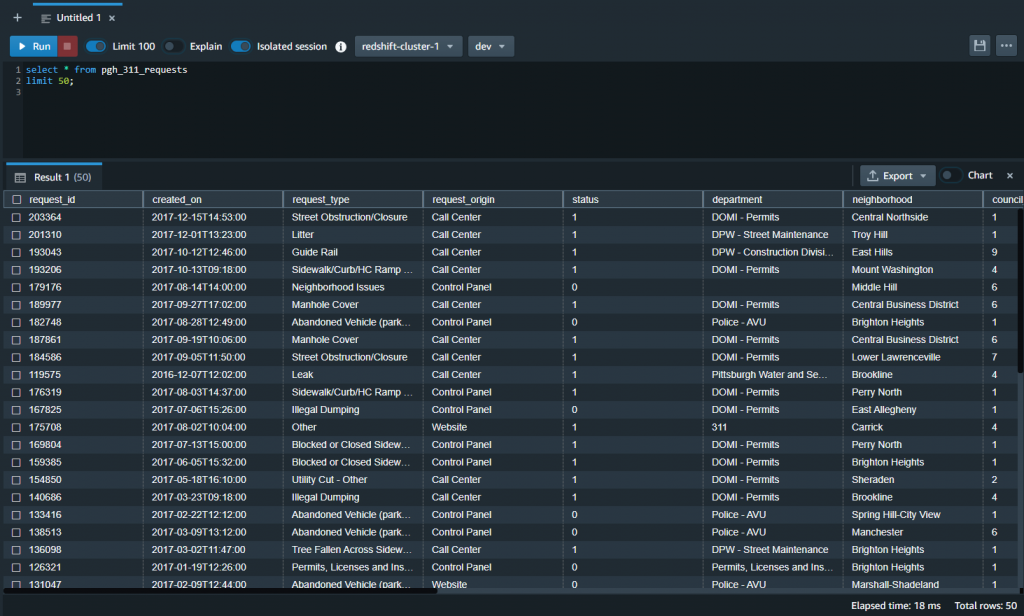This screenshot has height=616, width=1024.
Task: Toggle the Limit 100 switch
Action: pyautogui.click(x=96, y=46)
